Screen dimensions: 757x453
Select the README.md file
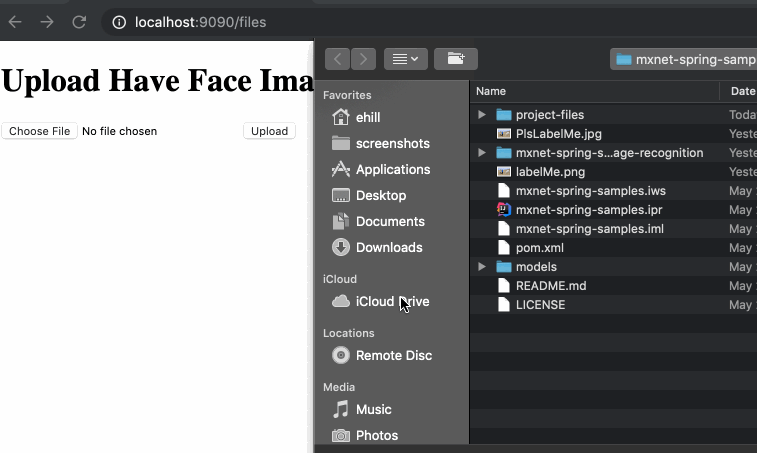click(614, 286)
